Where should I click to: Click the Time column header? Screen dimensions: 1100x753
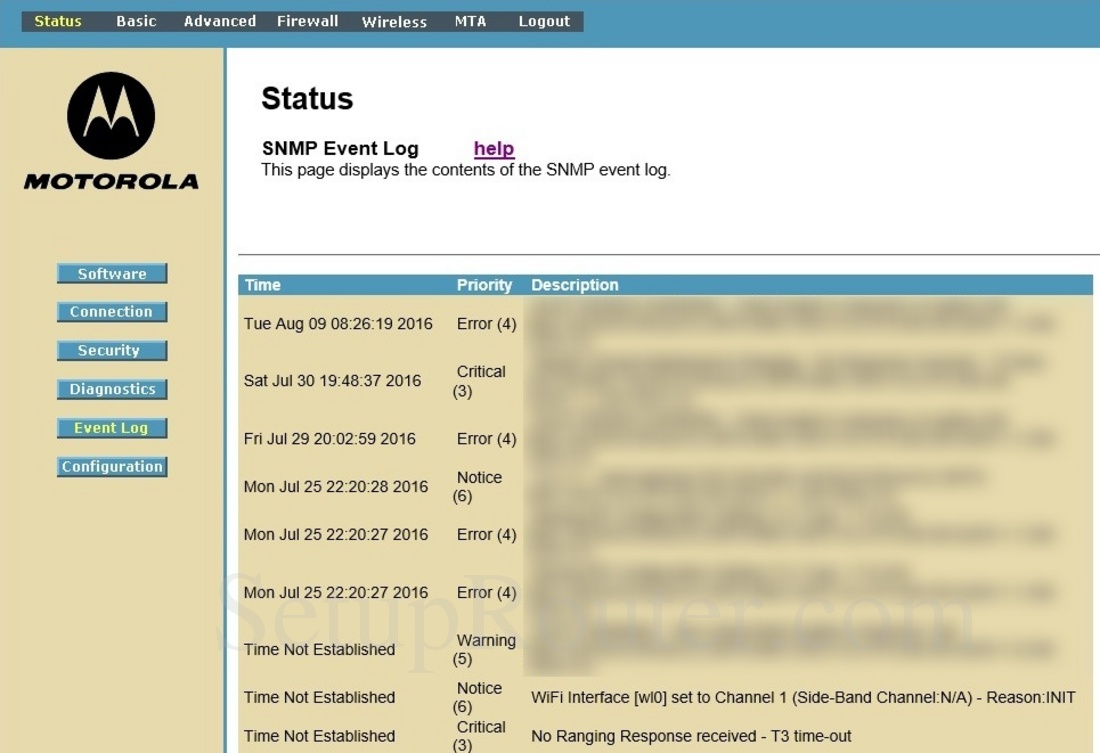(263, 285)
